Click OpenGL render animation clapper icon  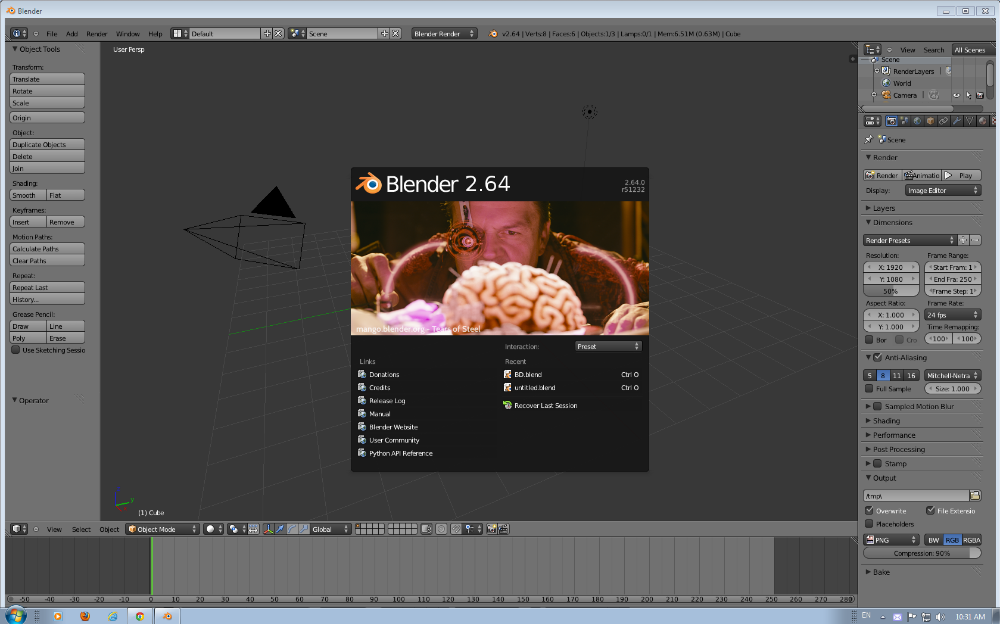[x=503, y=529]
